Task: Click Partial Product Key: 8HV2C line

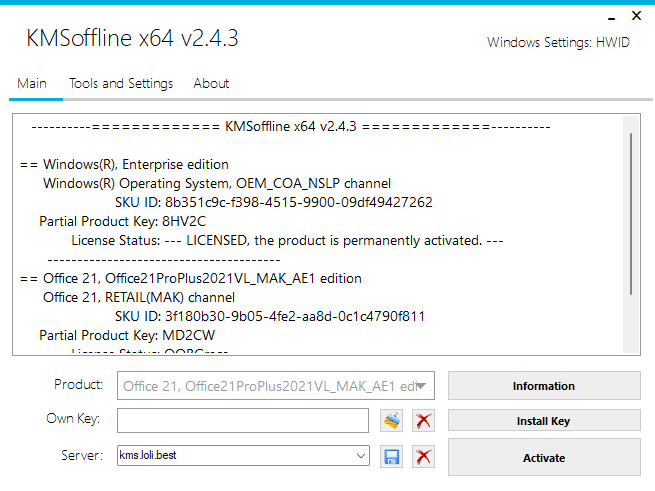Action: (x=122, y=221)
